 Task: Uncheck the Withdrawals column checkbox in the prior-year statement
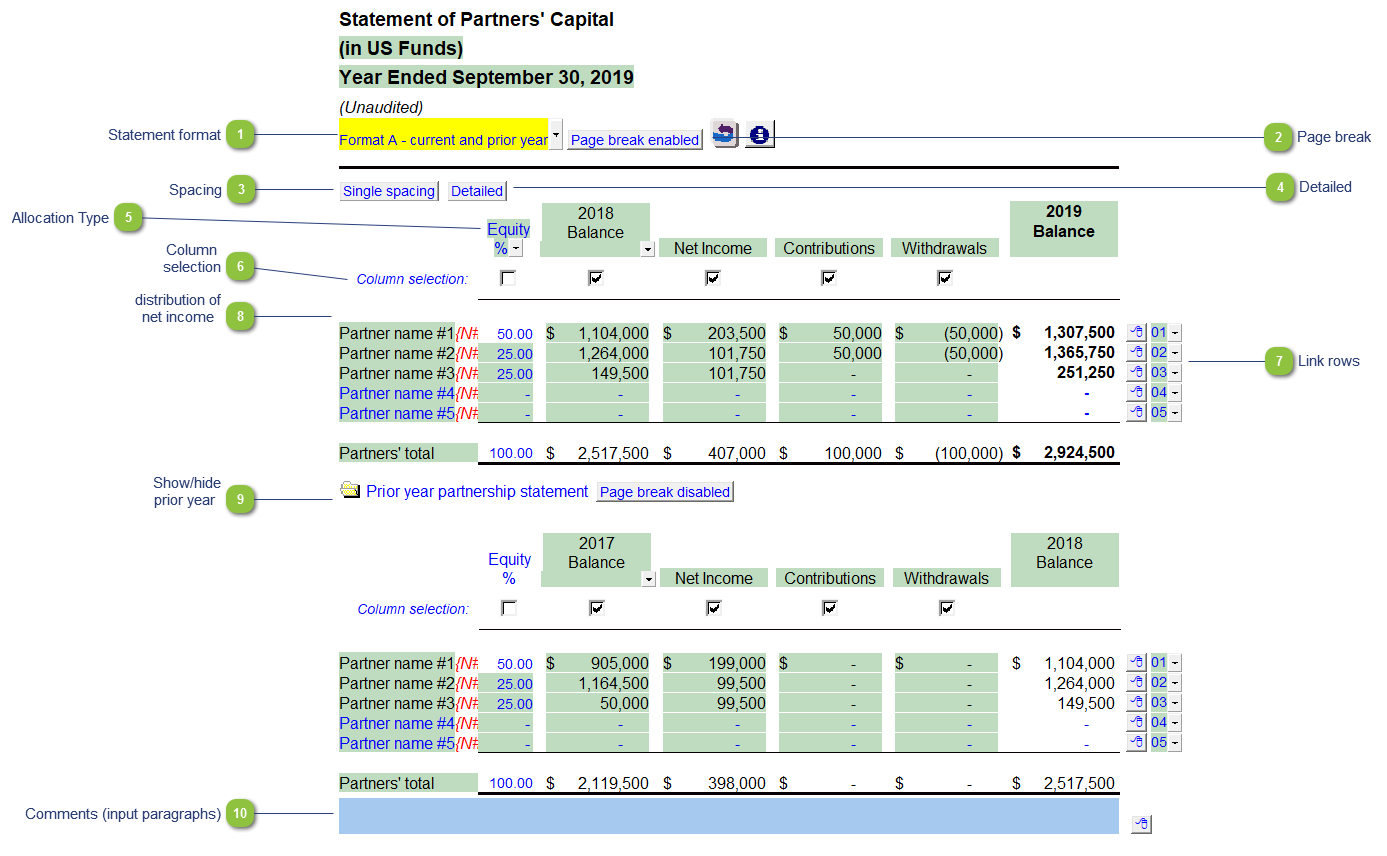click(x=946, y=608)
